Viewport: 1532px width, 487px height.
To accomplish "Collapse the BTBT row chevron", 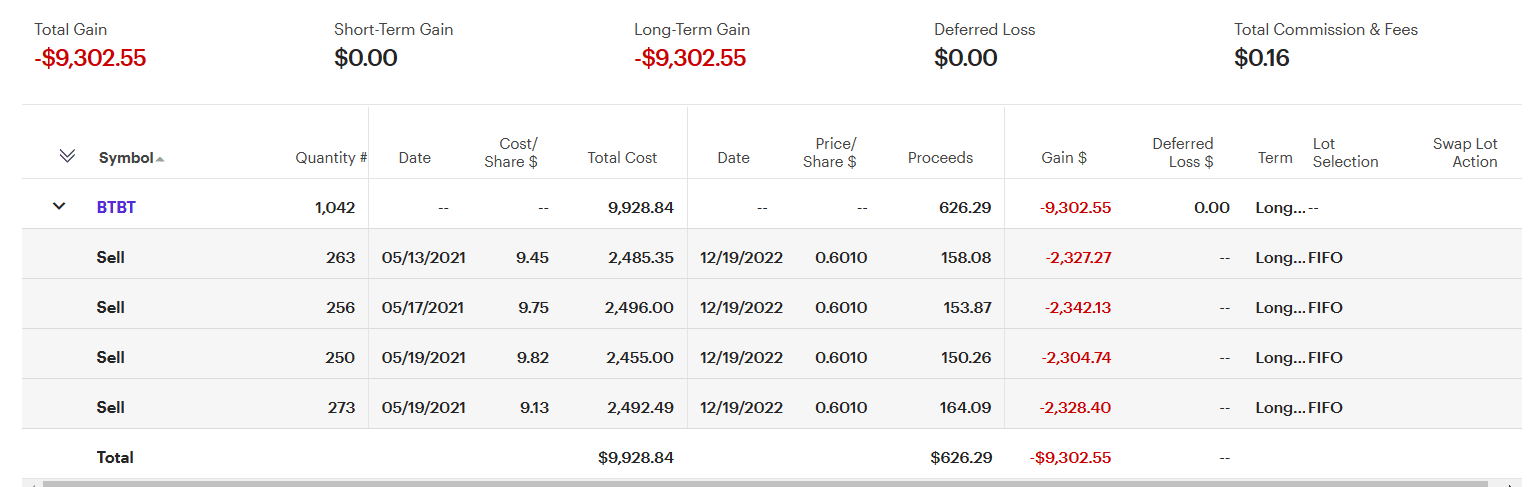I will [x=59, y=207].
